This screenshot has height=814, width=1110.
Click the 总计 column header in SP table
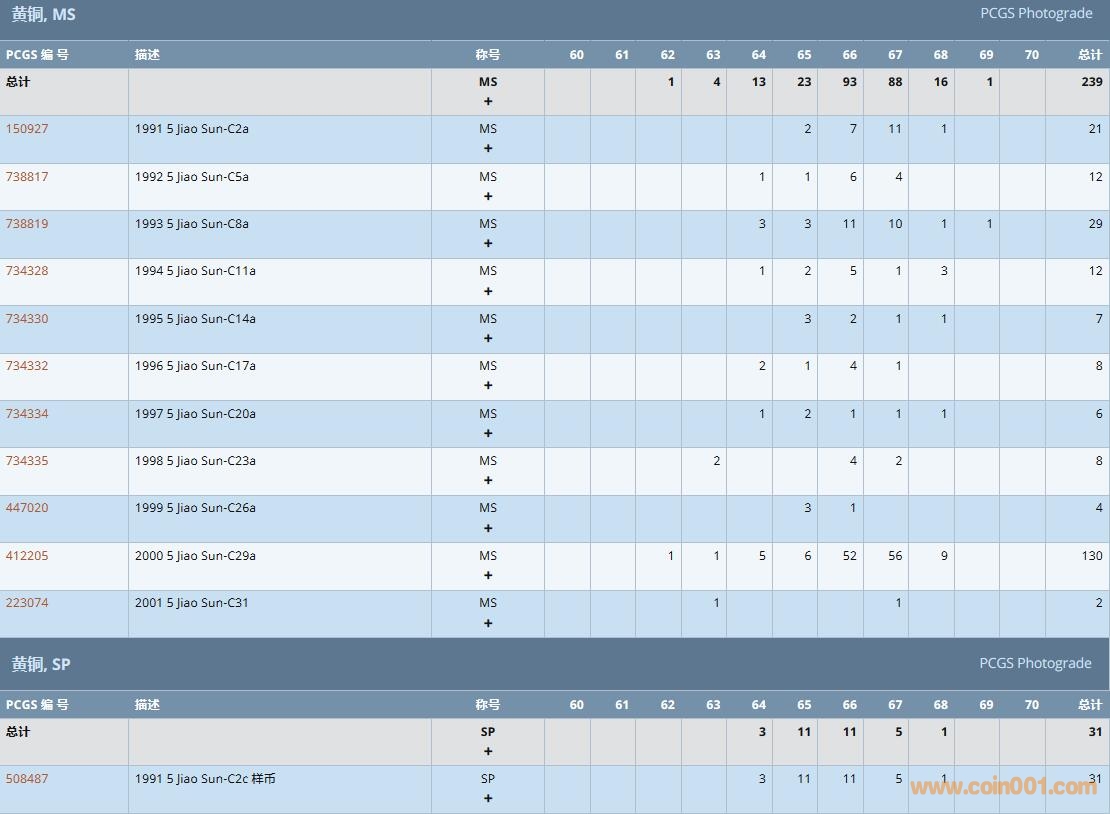click(x=1089, y=705)
